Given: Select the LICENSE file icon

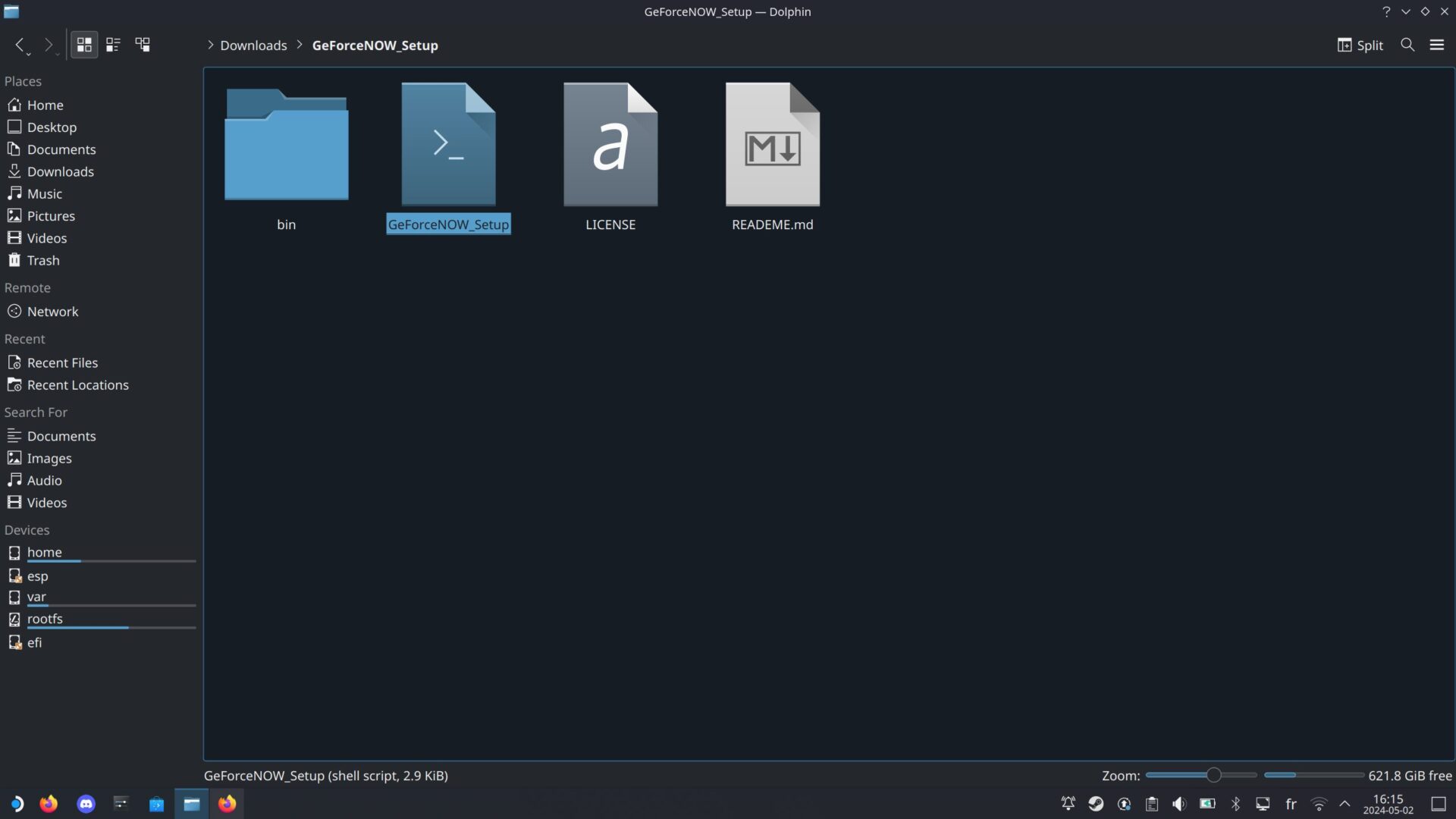Looking at the screenshot, I should click(610, 144).
